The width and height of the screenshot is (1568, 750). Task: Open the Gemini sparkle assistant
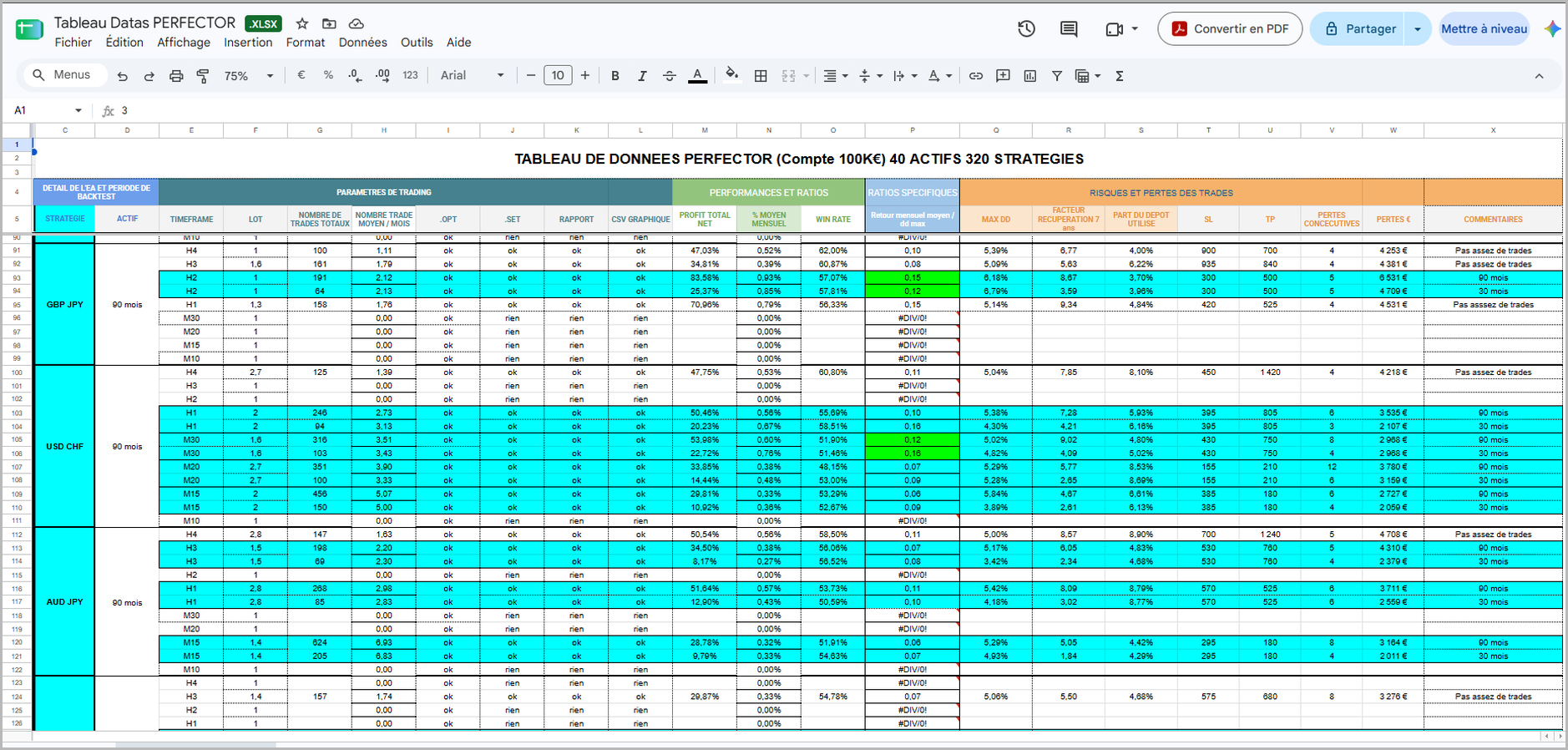[1552, 28]
